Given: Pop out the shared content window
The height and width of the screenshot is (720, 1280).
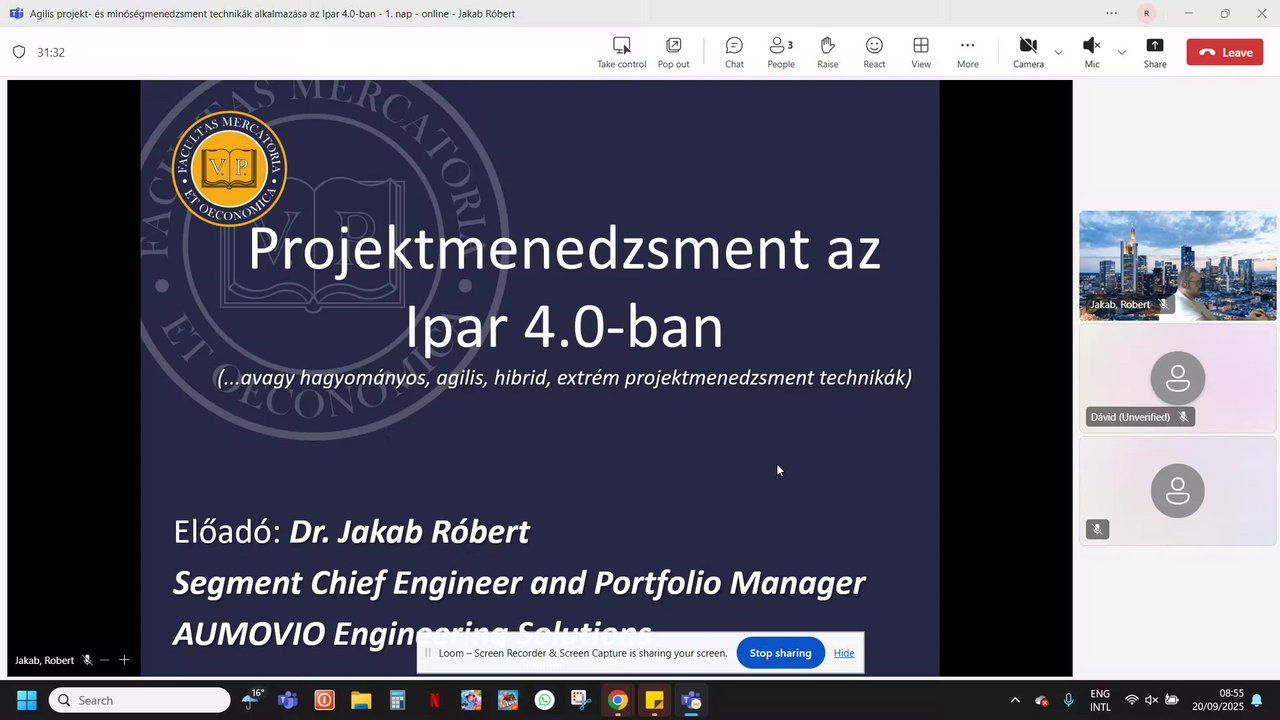Looking at the screenshot, I should [x=673, y=52].
